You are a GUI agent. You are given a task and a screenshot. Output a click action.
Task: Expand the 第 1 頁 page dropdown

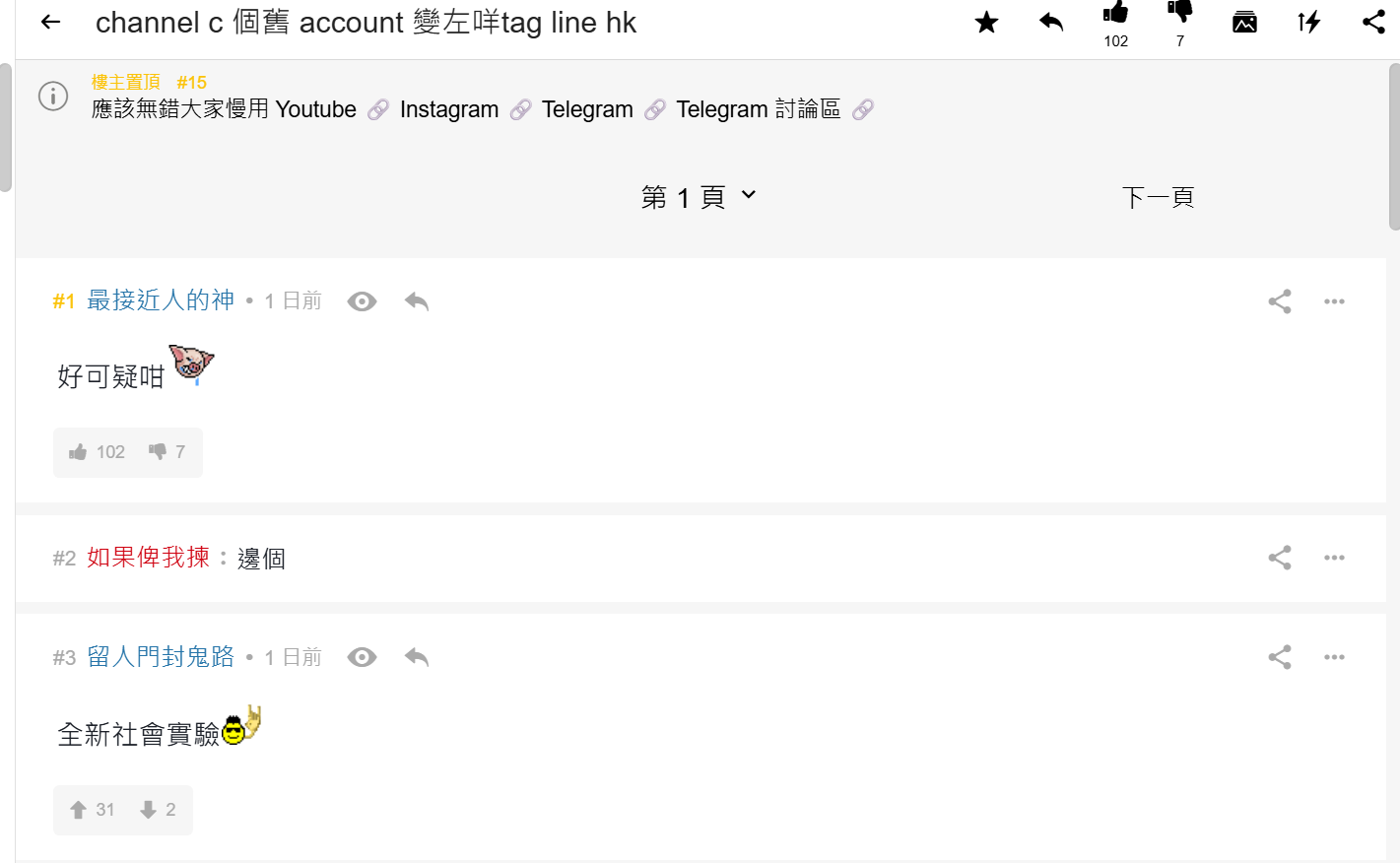tap(699, 197)
